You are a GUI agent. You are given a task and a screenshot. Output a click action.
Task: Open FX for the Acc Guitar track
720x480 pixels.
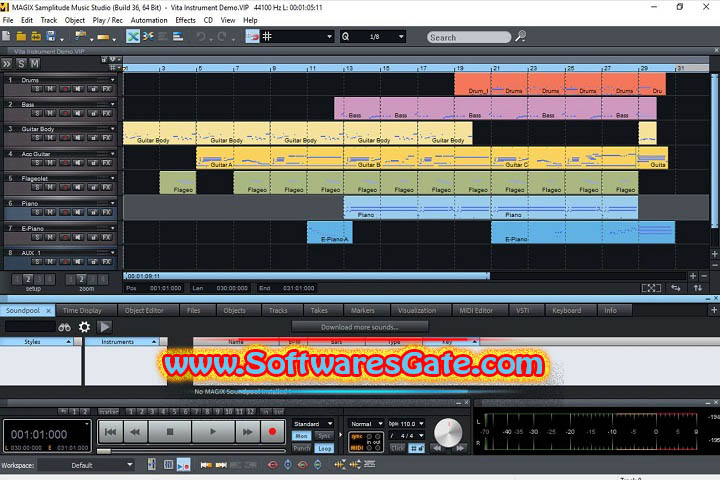tap(107, 163)
